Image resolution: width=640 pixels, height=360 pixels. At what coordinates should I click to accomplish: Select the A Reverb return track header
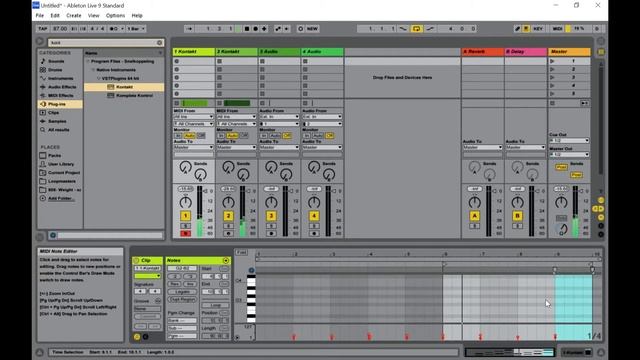click(x=482, y=52)
